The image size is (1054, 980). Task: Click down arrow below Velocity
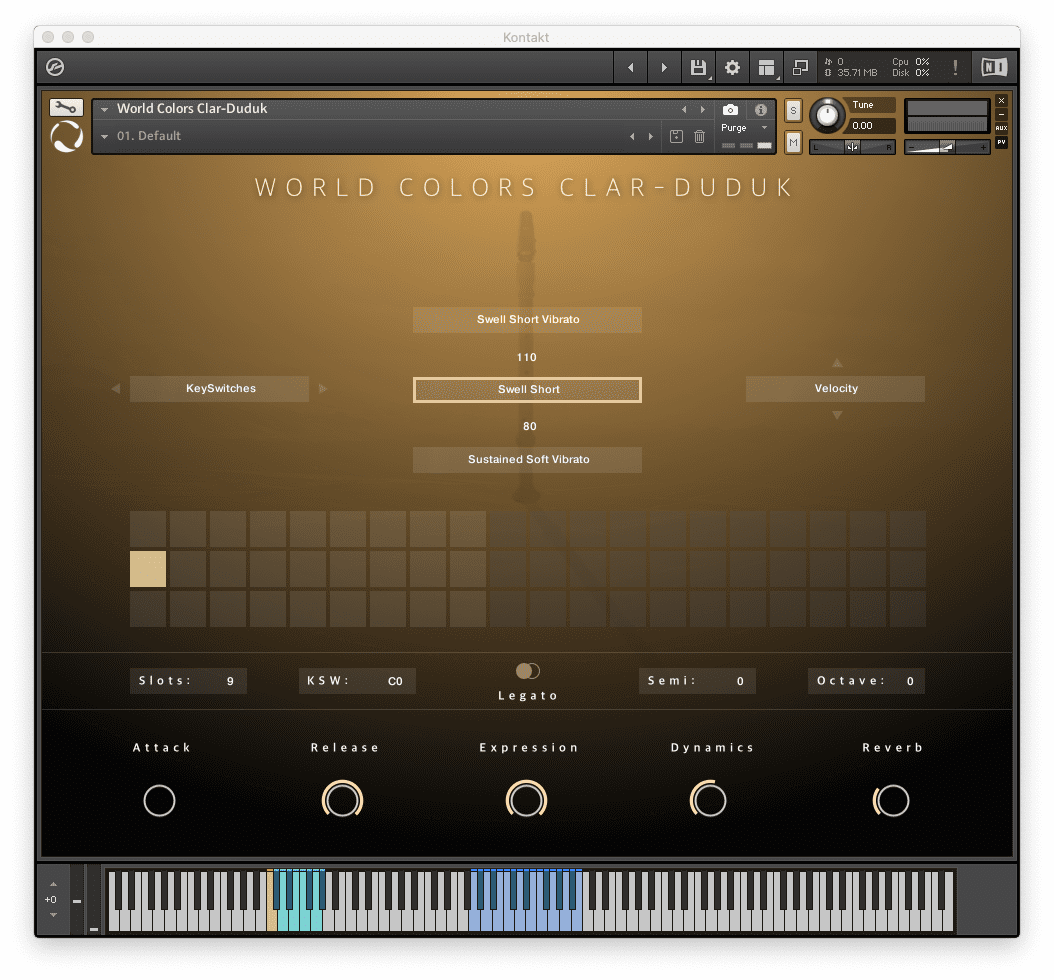[837, 415]
